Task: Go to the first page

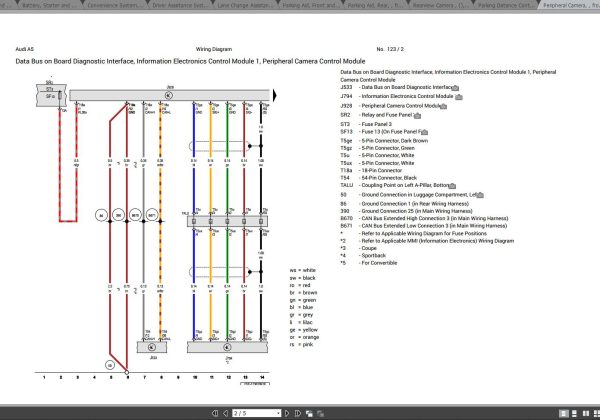Action: [215, 413]
